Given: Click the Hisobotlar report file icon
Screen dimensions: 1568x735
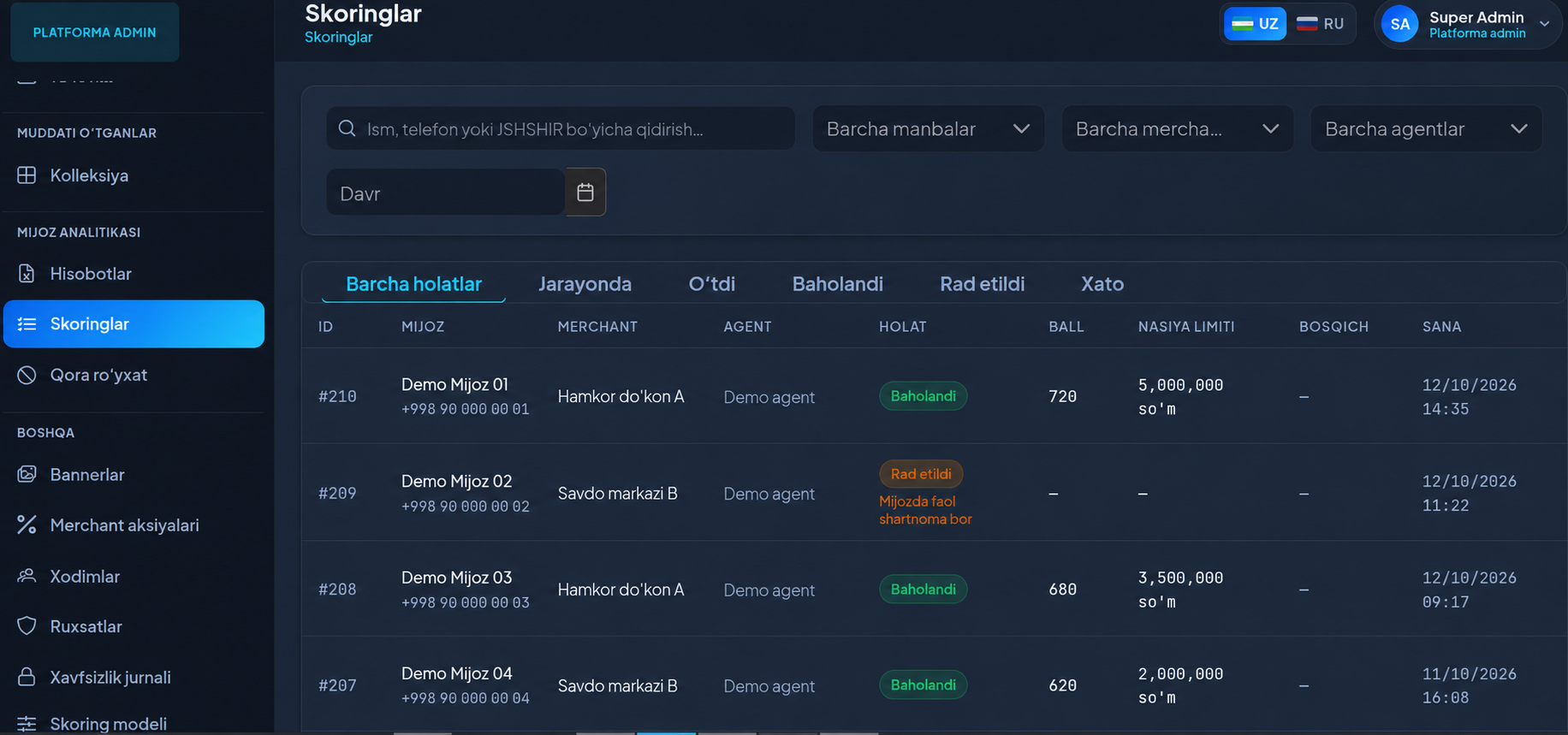Looking at the screenshot, I should tap(27, 274).
